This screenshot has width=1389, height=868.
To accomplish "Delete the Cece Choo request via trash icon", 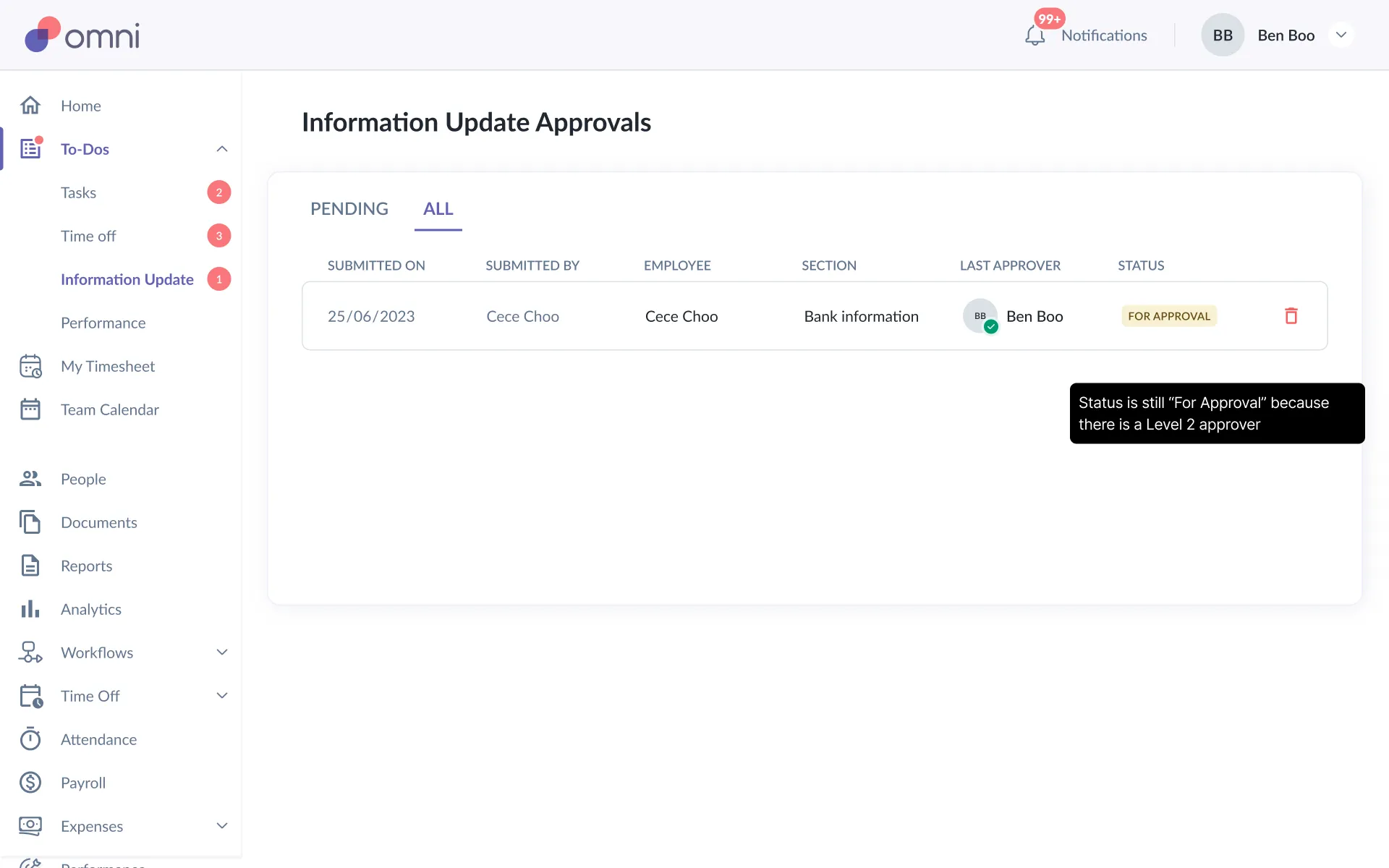I will pos(1291,316).
